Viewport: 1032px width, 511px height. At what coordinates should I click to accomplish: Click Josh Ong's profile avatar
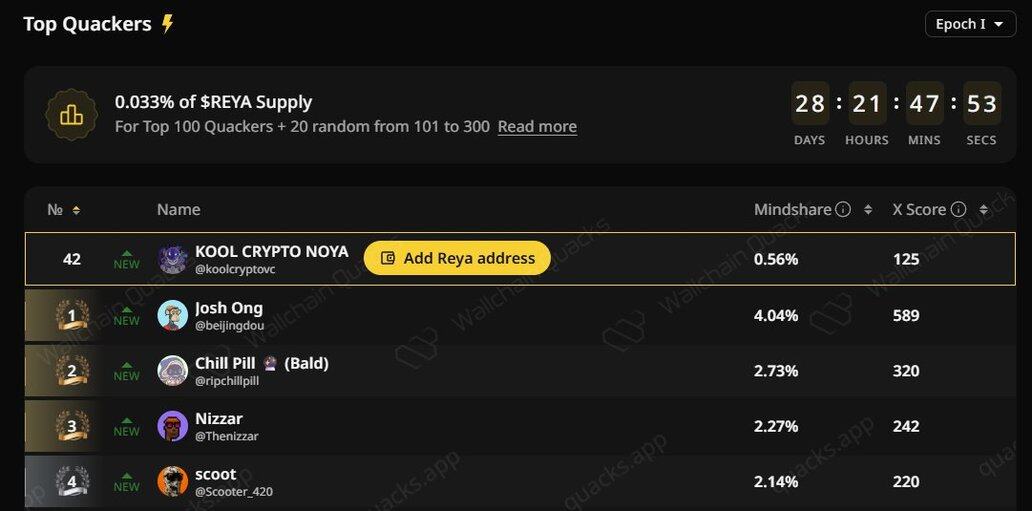[x=172, y=315]
